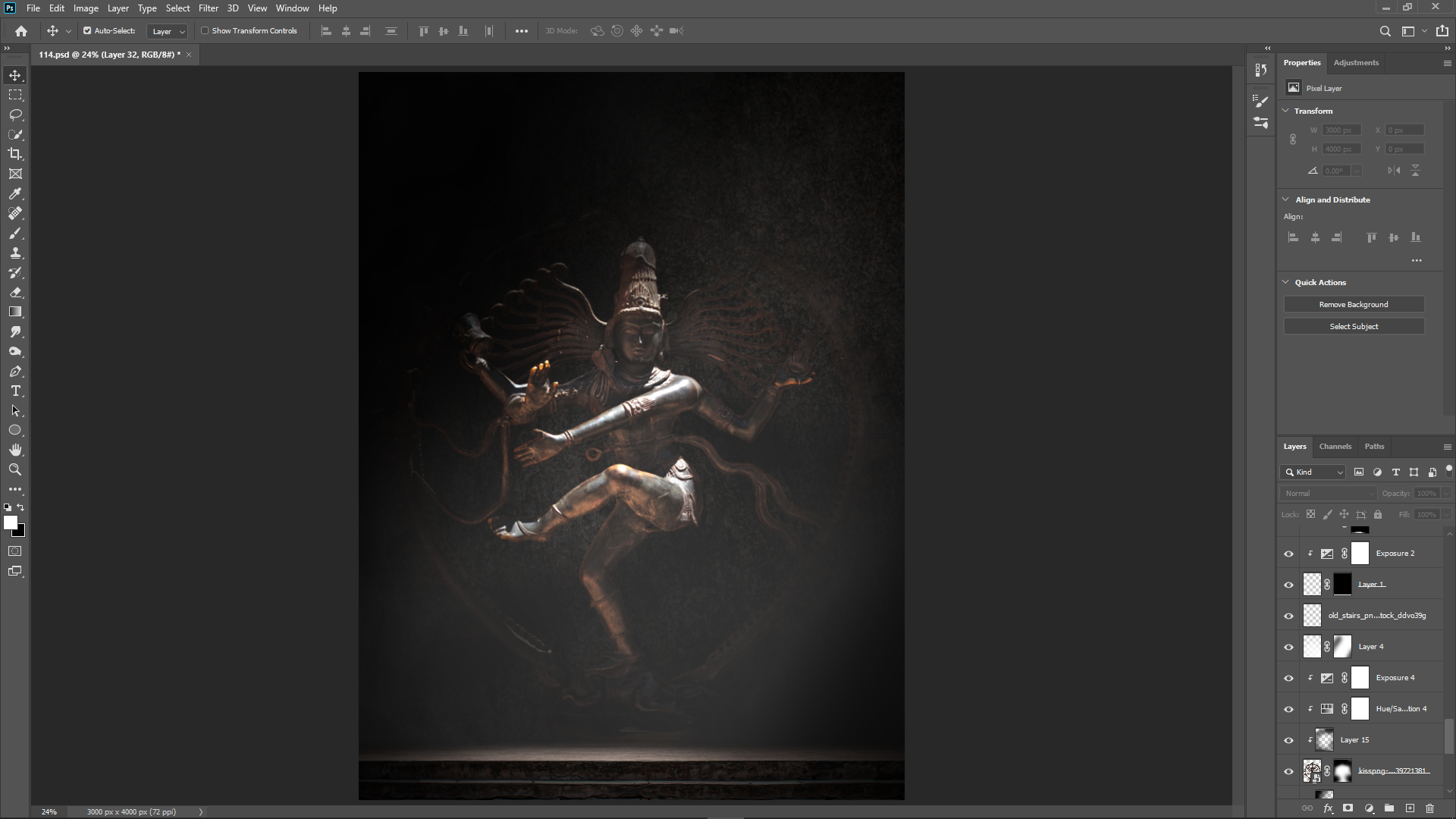The image size is (1456, 819).
Task: Select the Hand tool
Action: click(x=15, y=450)
